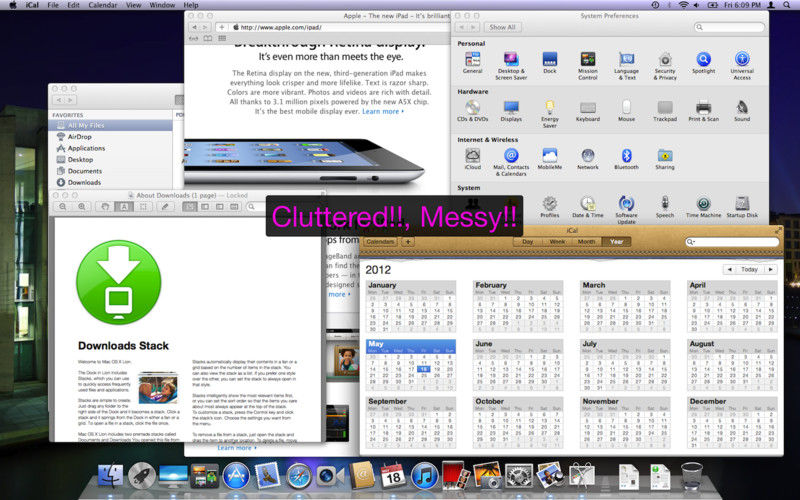The image size is (800, 500).
Task: Select Applications in Finder sidebar
Action: [86, 148]
